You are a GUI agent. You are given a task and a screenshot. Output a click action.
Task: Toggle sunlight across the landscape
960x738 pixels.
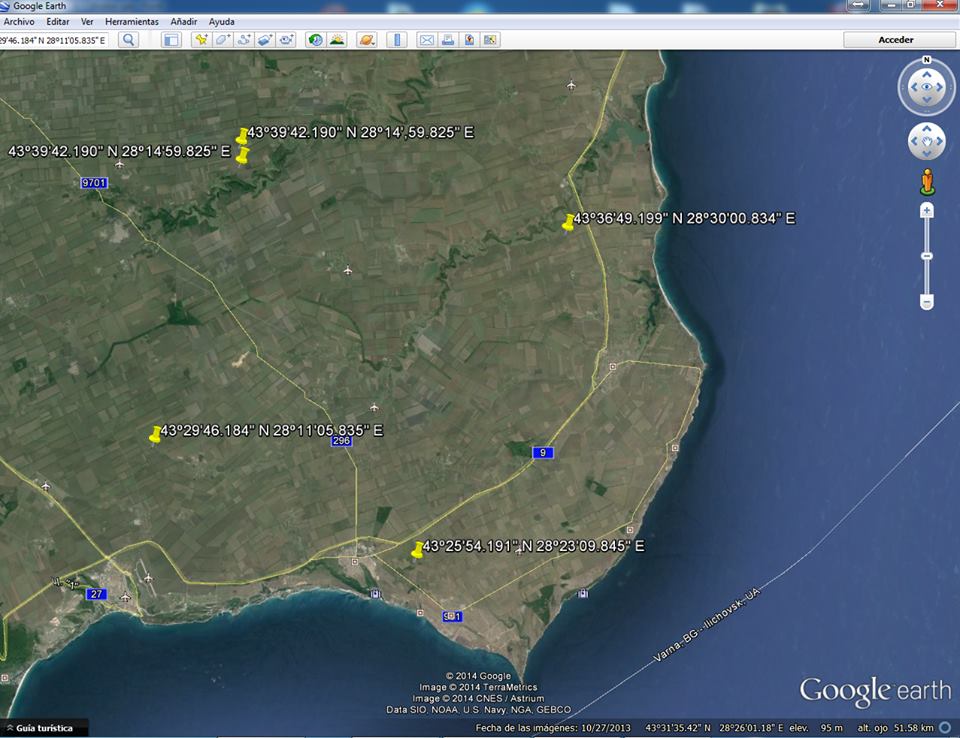338,40
